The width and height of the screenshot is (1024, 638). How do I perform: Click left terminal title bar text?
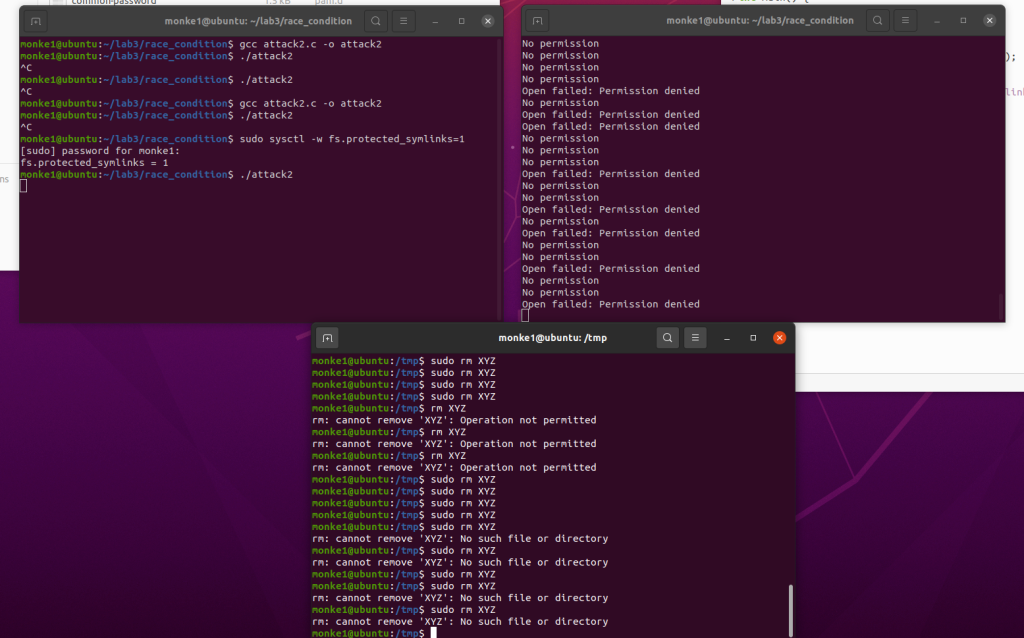[258, 21]
